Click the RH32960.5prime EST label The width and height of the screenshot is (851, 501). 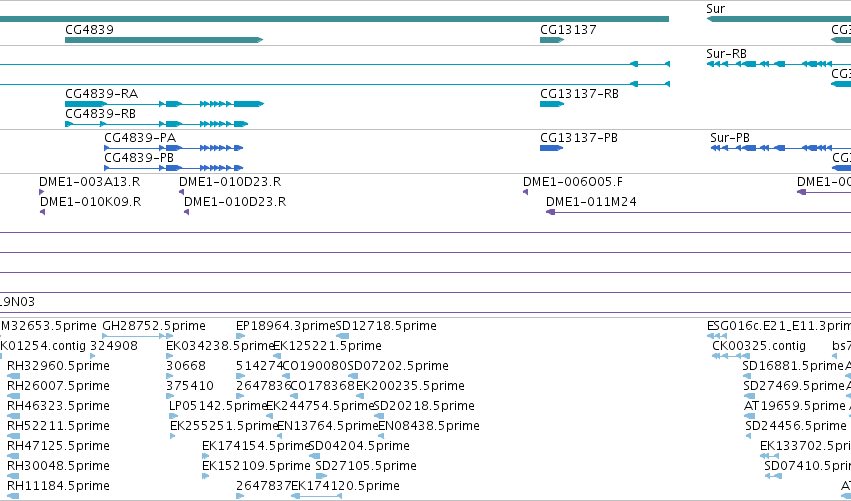(58, 366)
